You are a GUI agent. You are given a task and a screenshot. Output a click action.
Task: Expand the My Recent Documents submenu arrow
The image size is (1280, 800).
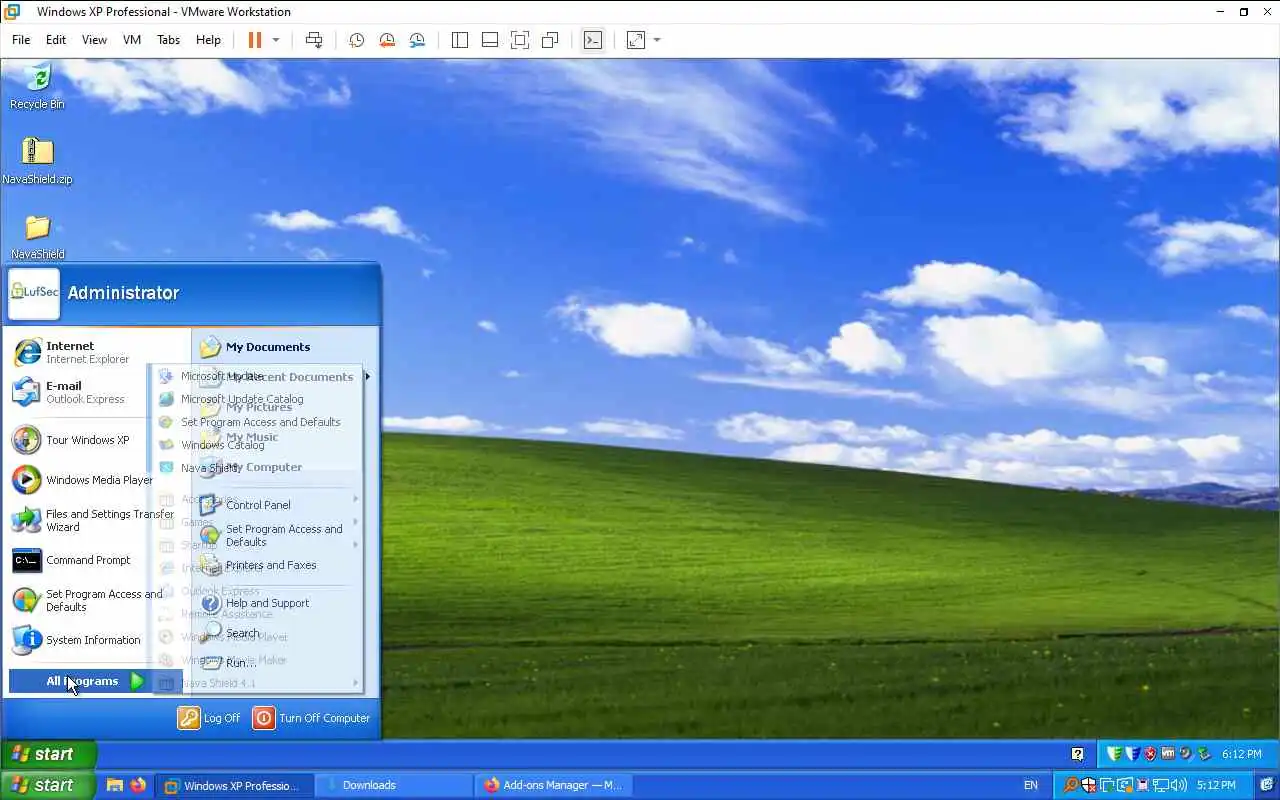[x=367, y=377]
